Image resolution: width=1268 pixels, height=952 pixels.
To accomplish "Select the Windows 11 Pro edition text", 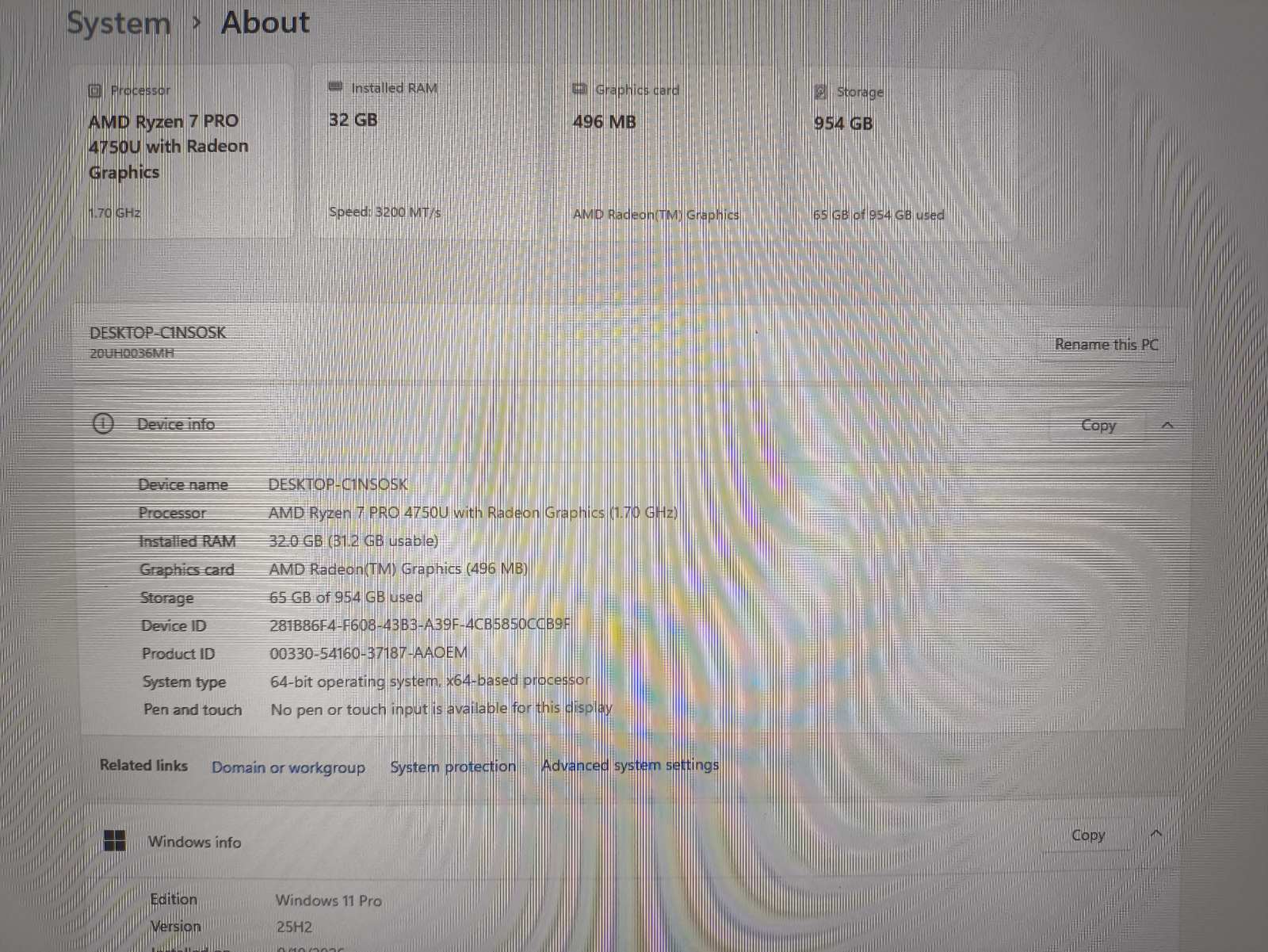I will (x=329, y=900).
